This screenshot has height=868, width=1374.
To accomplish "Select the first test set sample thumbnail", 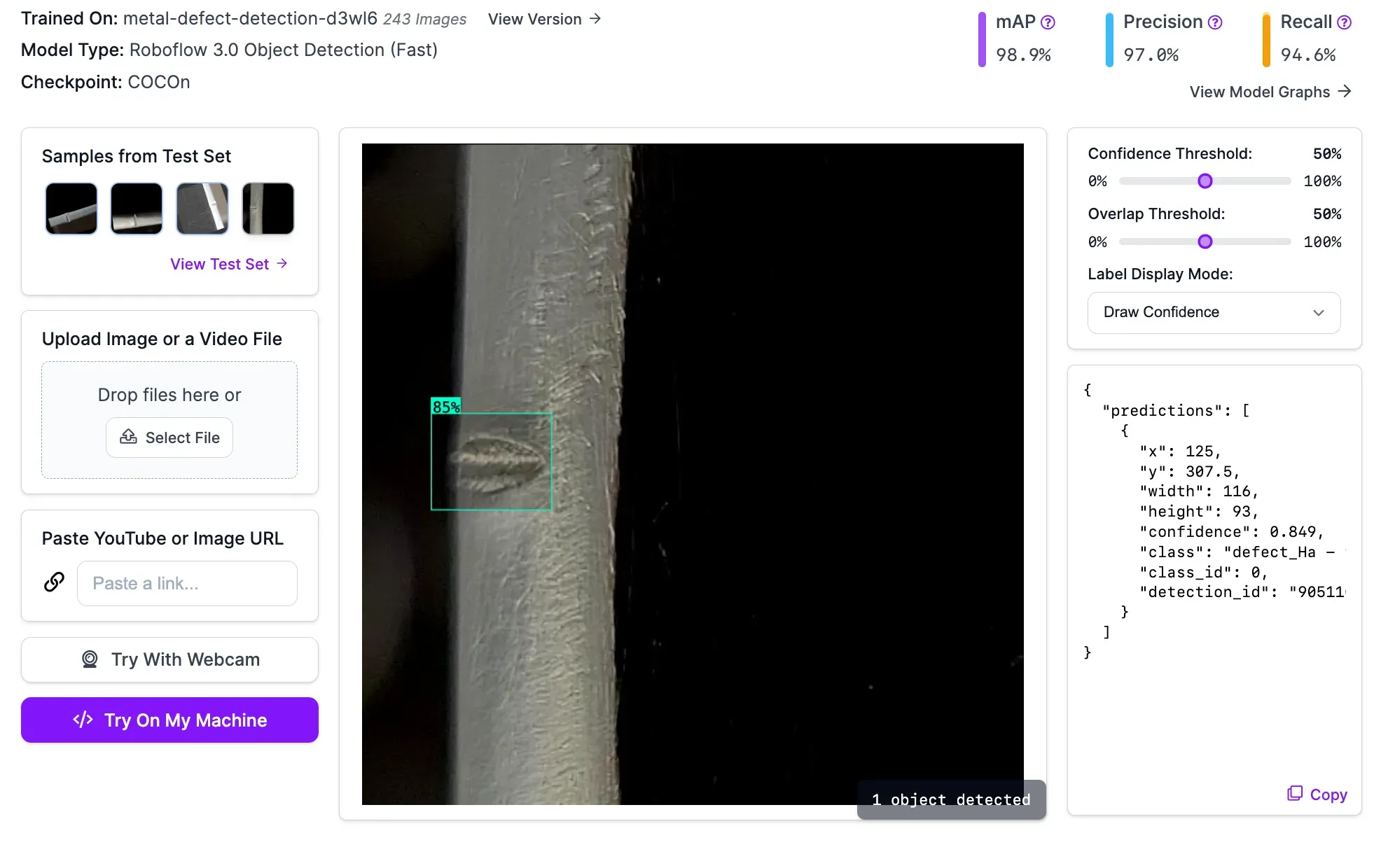I will click(71, 209).
